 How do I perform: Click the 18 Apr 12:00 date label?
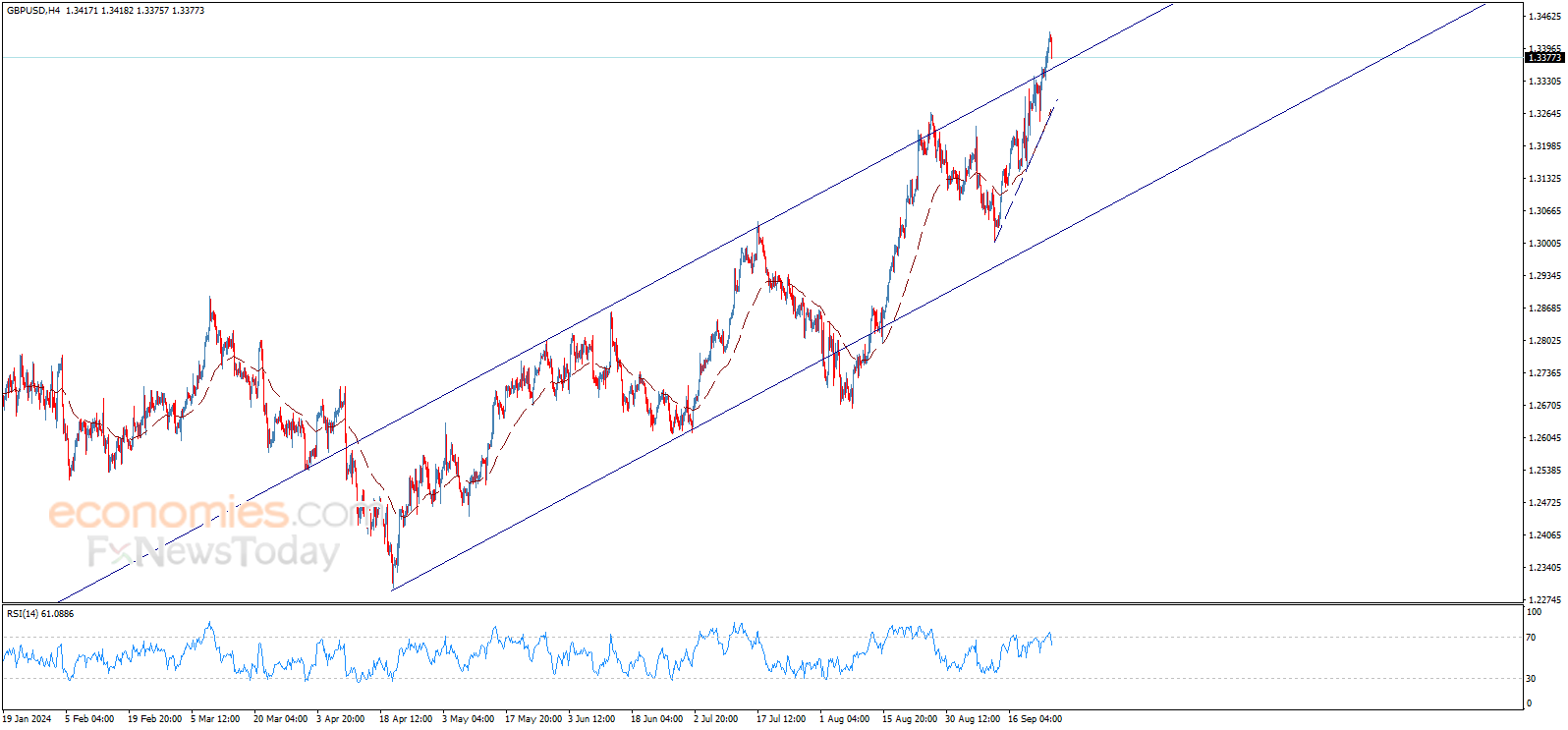pos(406,719)
